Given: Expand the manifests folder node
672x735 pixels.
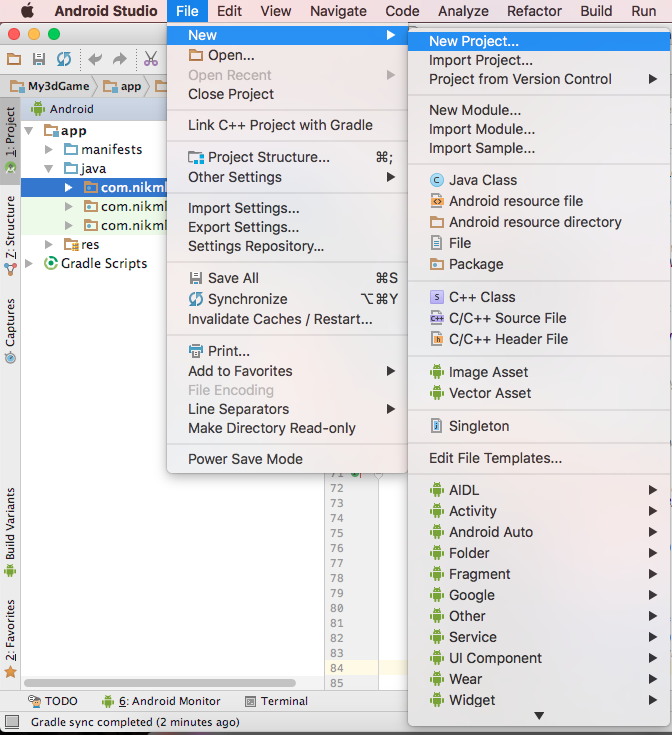Looking at the screenshot, I should [49, 150].
